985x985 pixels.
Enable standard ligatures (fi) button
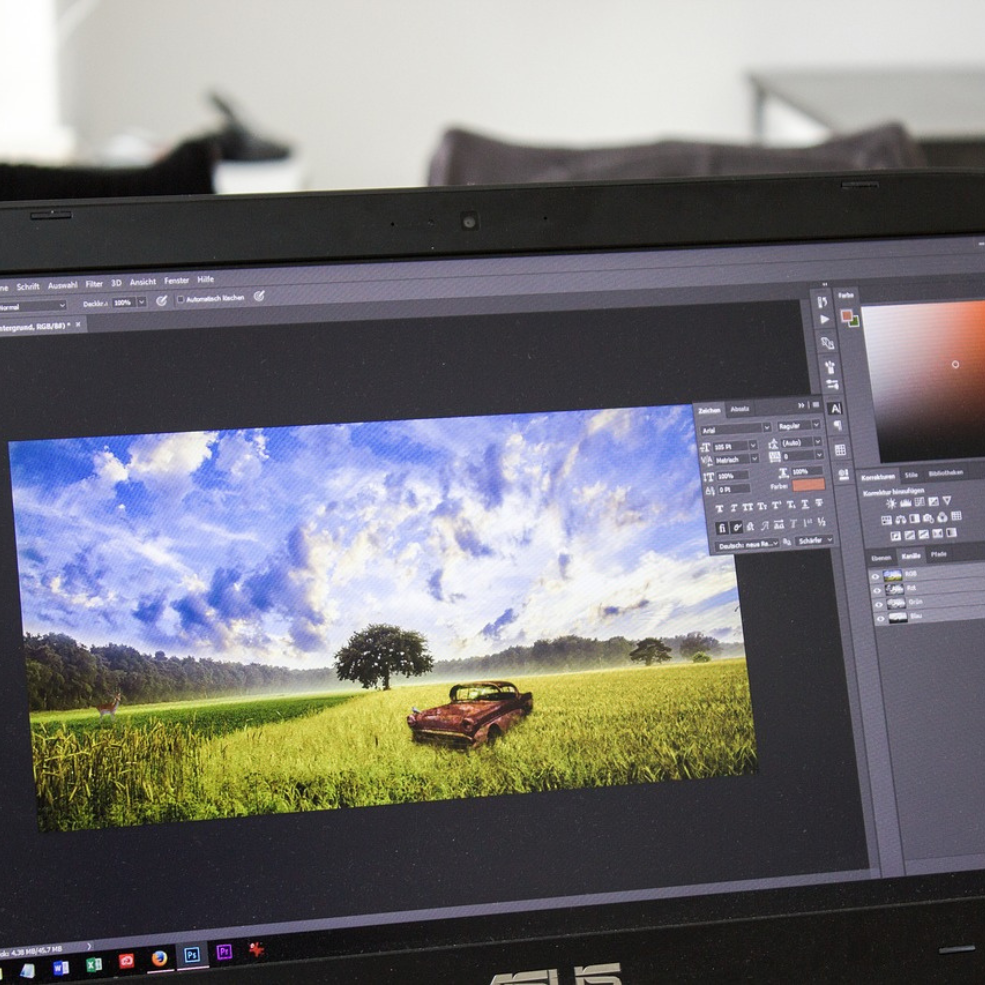722,527
